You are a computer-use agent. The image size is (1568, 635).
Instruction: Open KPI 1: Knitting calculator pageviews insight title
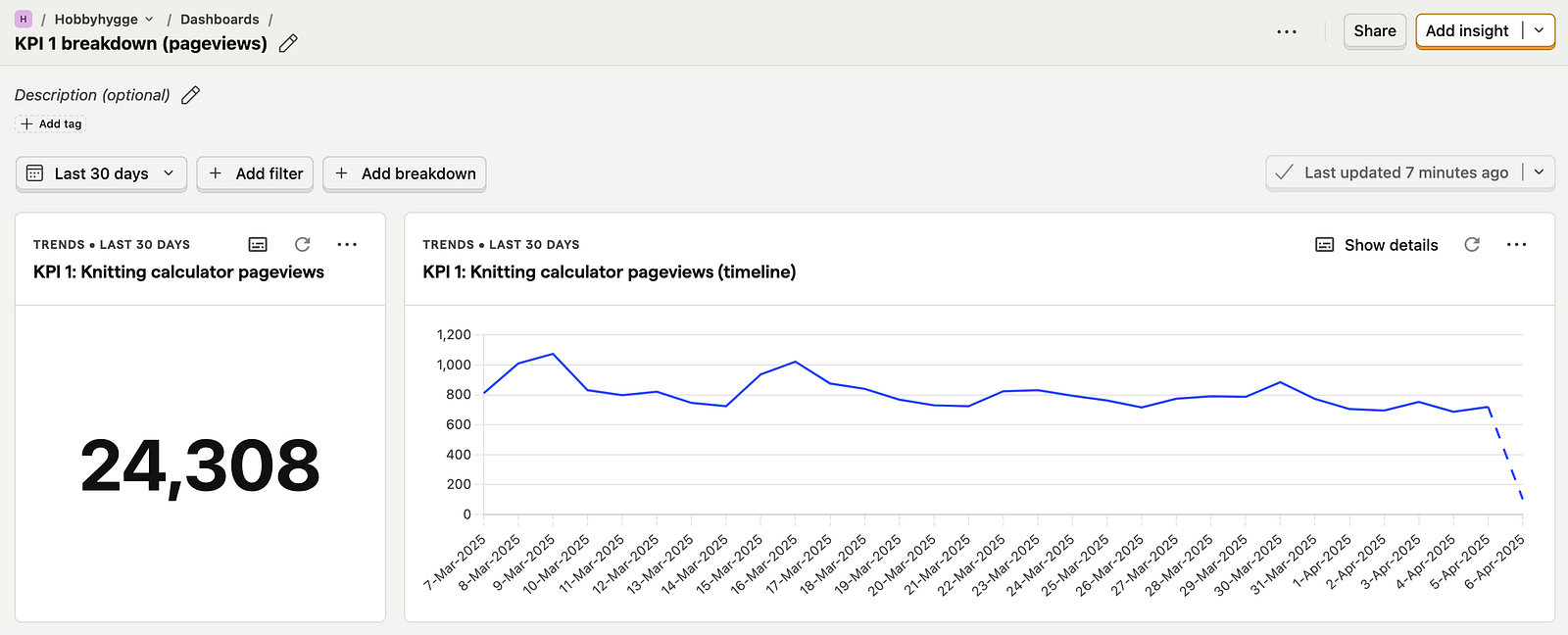pos(178,271)
